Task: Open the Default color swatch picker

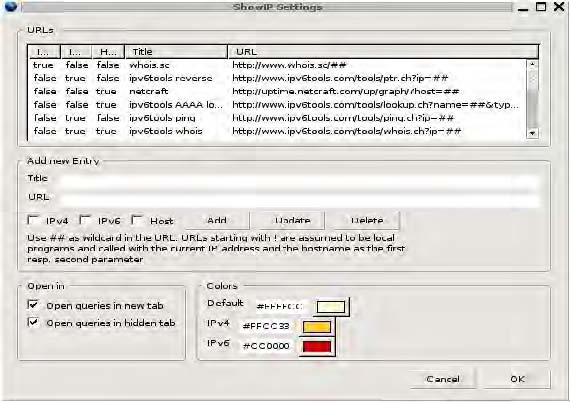Action: point(331,307)
